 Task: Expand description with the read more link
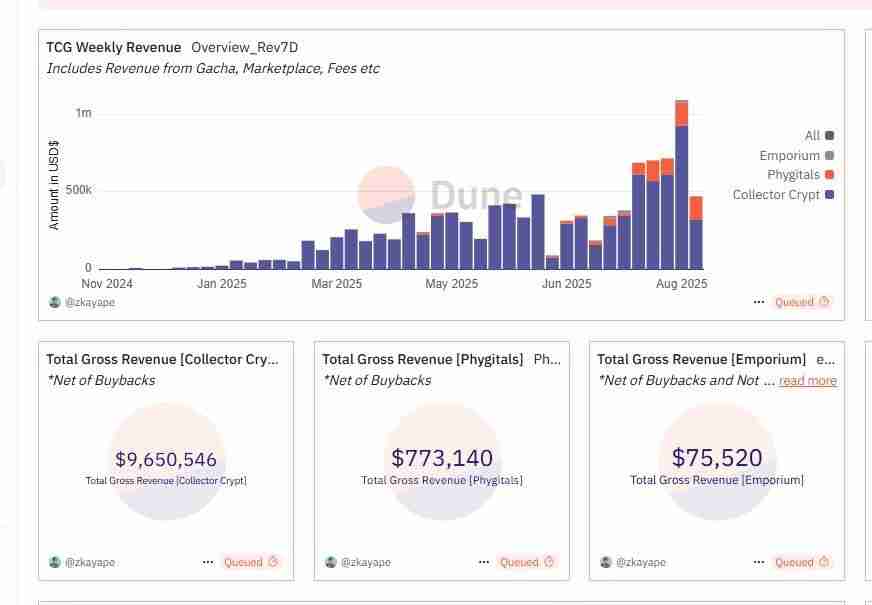click(x=807, y=381)
